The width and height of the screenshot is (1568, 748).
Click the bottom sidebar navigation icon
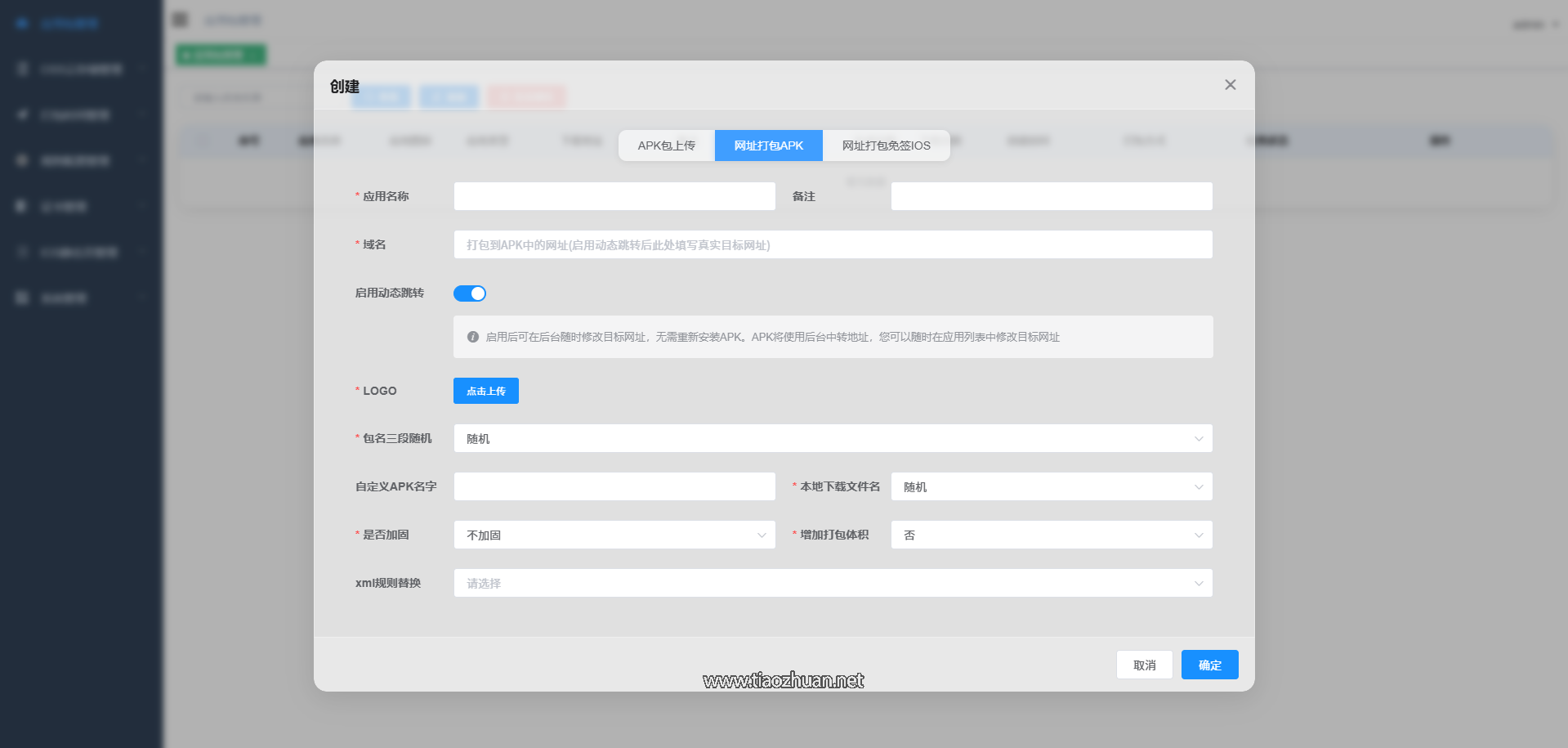(x=21, y=298)
